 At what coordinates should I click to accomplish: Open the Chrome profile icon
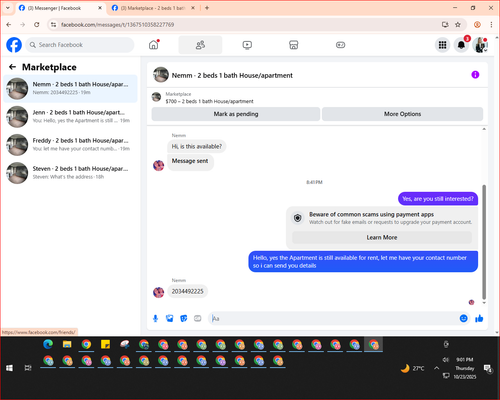[477, 24]
